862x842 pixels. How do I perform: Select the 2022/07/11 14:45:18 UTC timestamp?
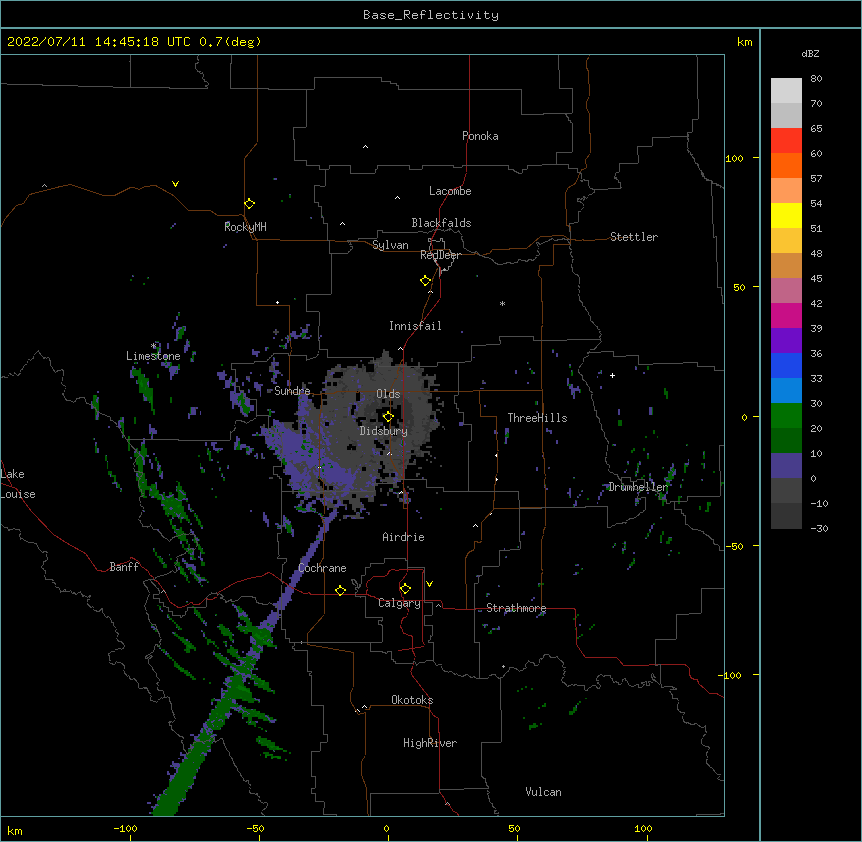99,42
